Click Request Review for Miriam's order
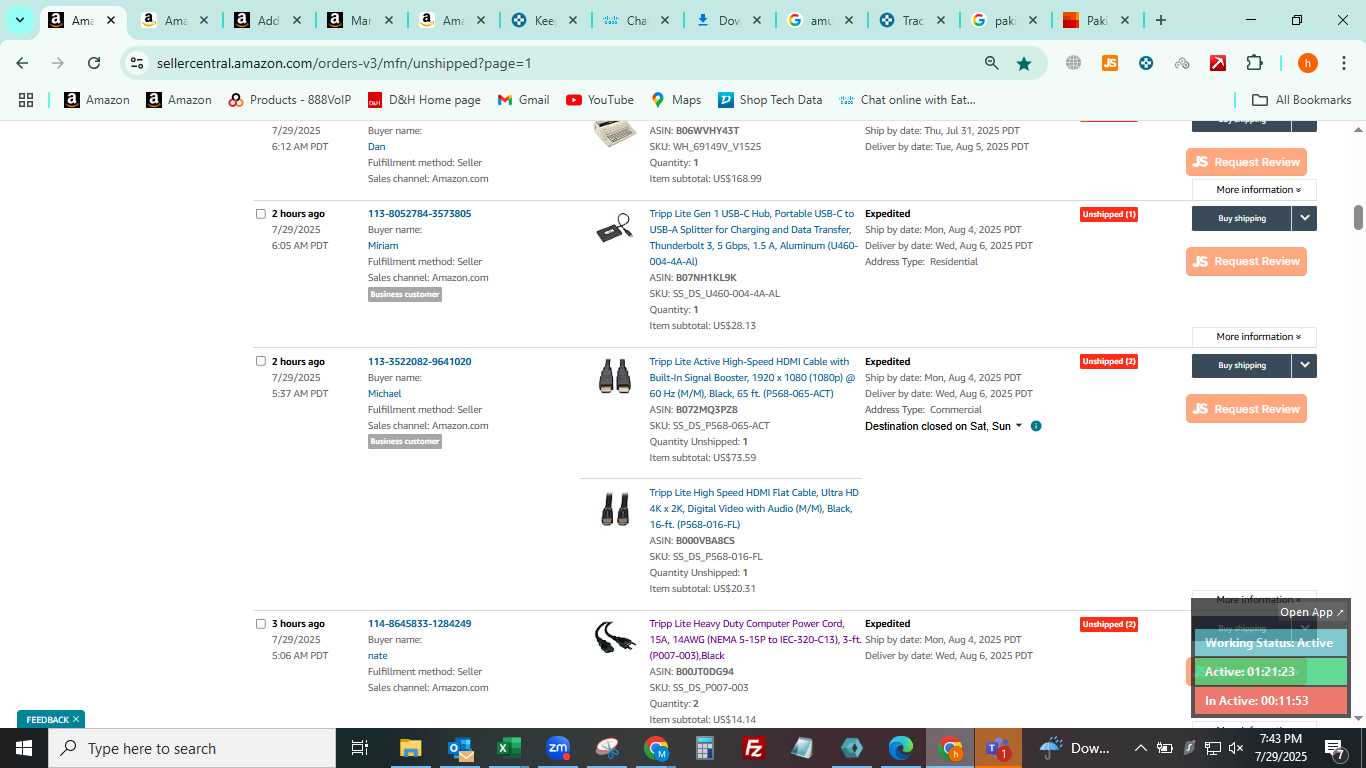 (1246, 262)
